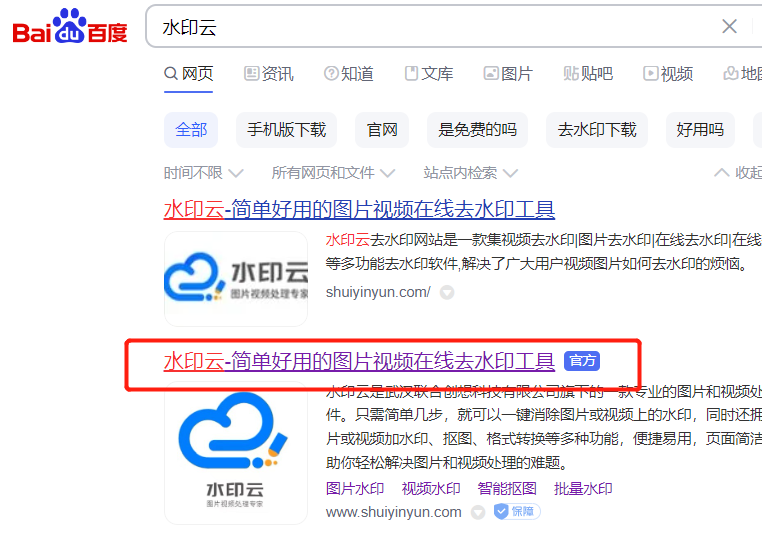Open the dropdown arrow beside www.shuiyinyun.com

[x=478, y=512]
